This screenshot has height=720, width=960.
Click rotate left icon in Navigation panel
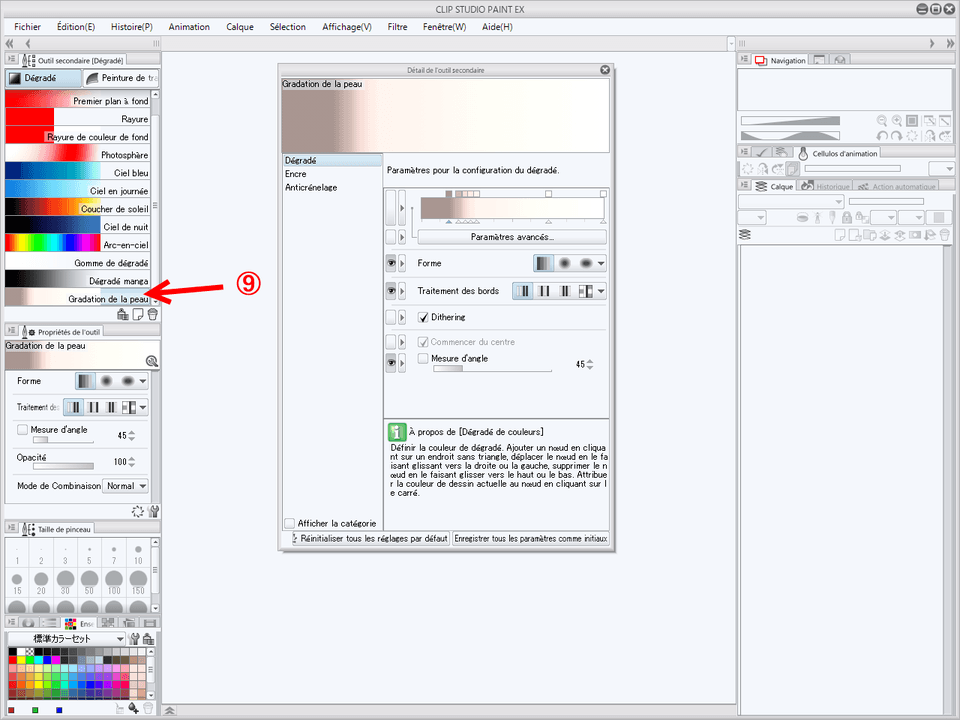(x=881, y=135)
